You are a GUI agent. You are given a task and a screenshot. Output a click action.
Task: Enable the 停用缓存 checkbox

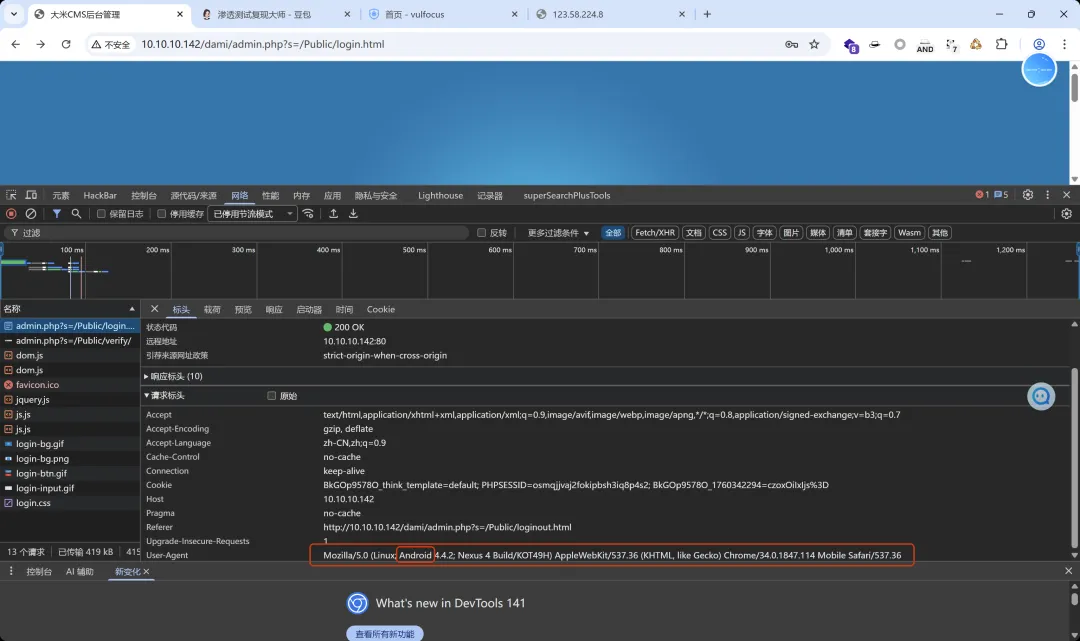click(162, 214)
